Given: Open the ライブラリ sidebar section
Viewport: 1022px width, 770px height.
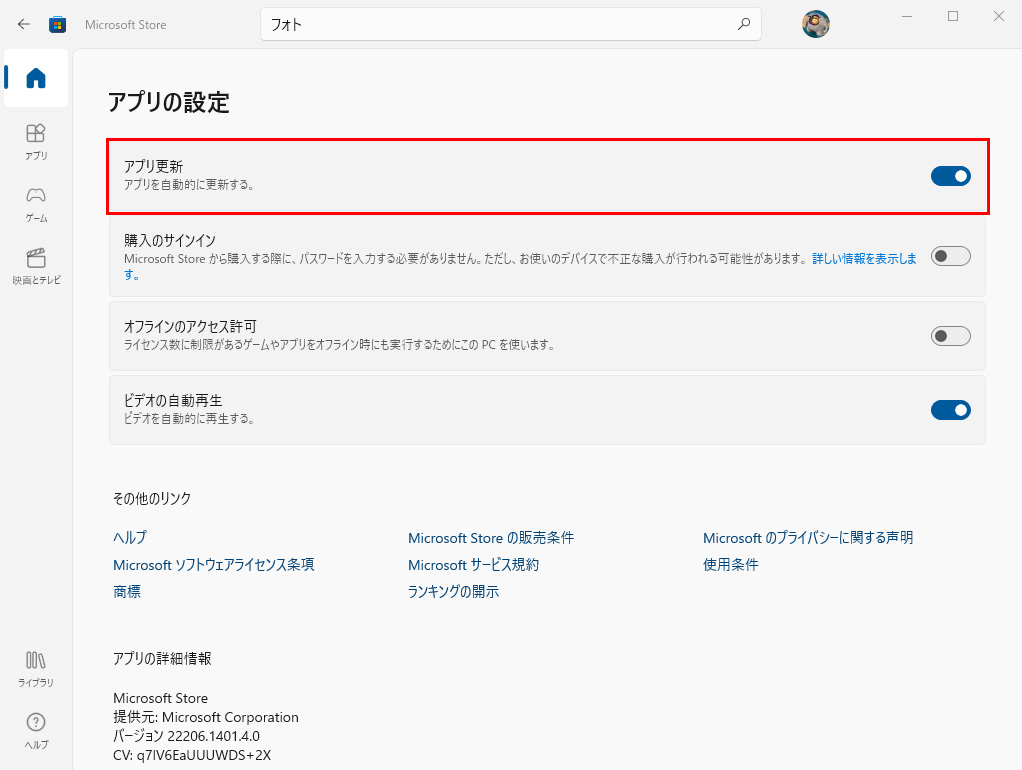Looking at the screenshot, I should click(36, 669).
